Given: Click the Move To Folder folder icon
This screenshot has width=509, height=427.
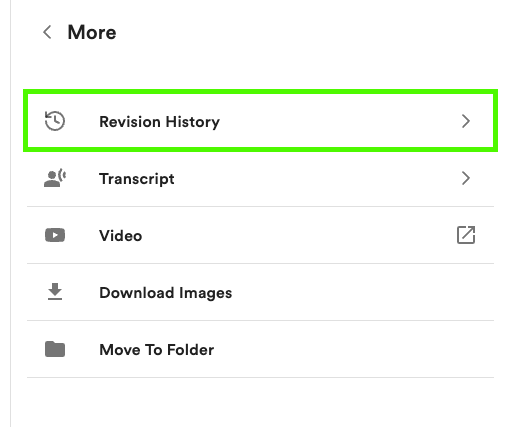Looking at the screenshot, I should tap(55, 349).
